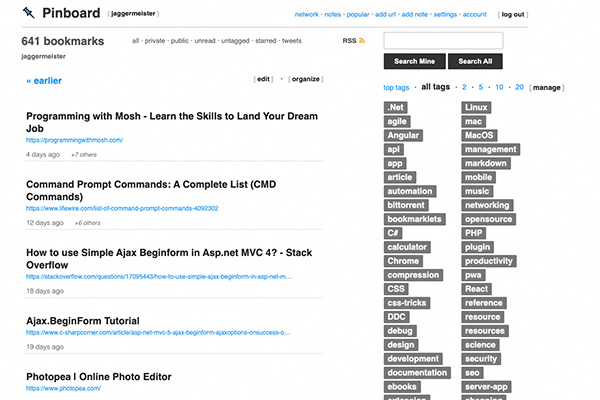Click the Pinboard pushpin logo icon
Viewport: 600px width, 400px height.
pos(29,13)
